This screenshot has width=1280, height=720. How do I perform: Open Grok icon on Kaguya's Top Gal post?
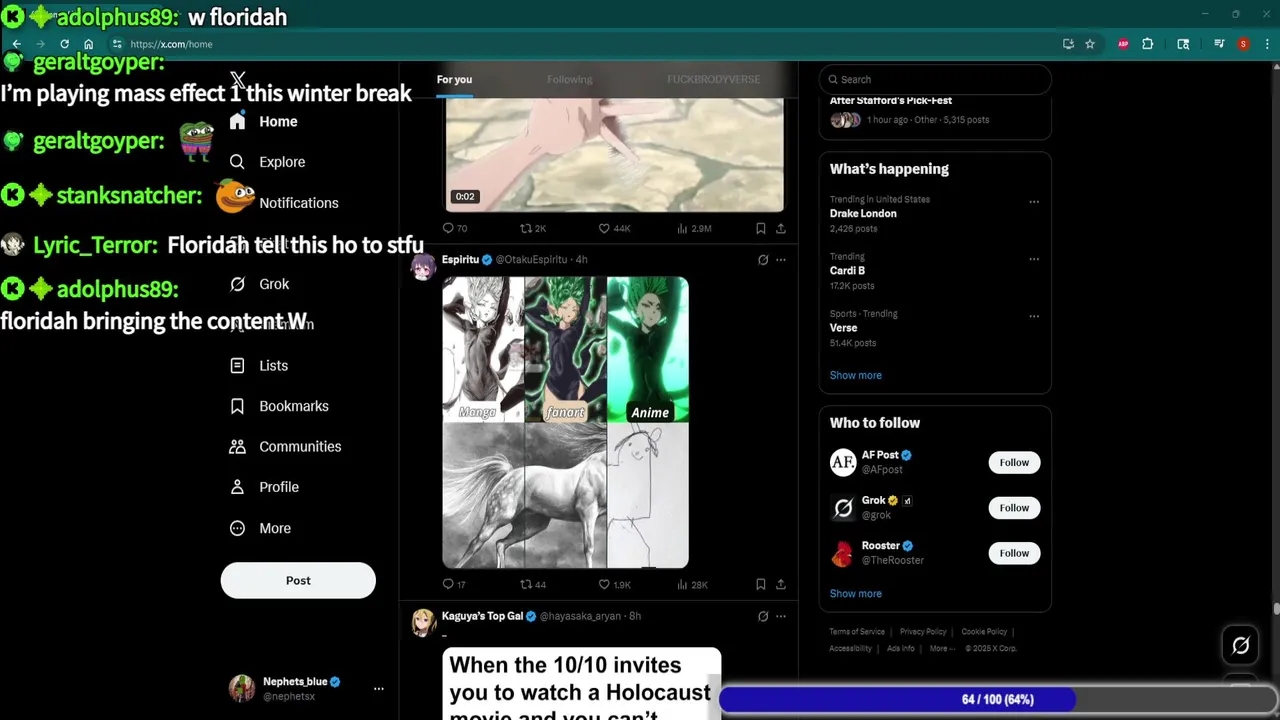(x=763, y=616)
